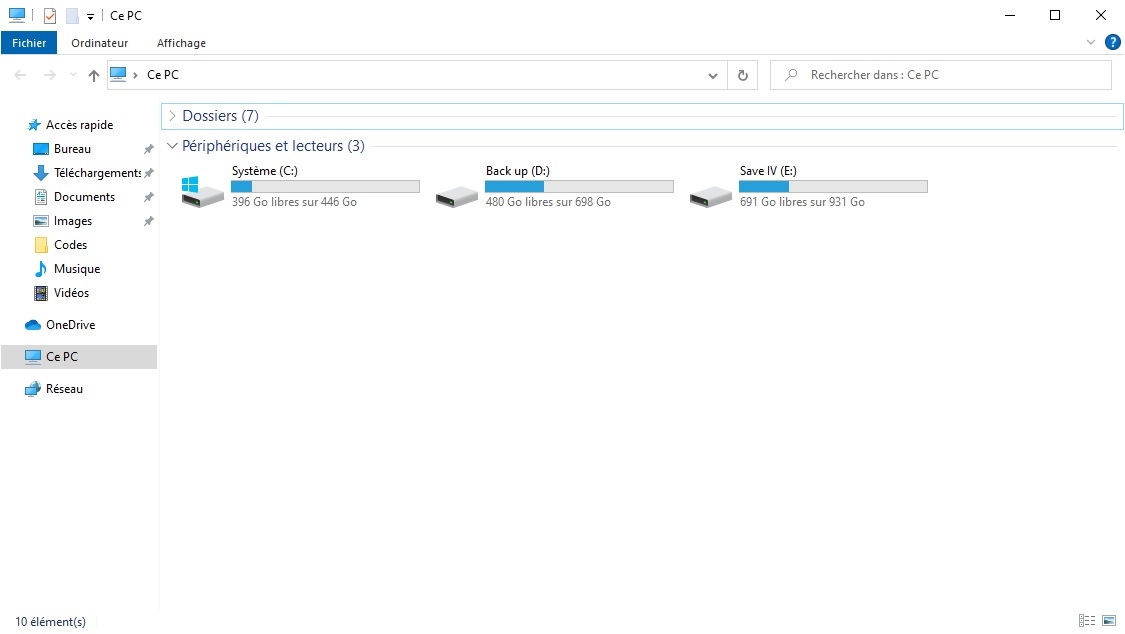1125x634 pixels.
Task: Select Réseau in the navigation pane
Action: coord(64,389)
